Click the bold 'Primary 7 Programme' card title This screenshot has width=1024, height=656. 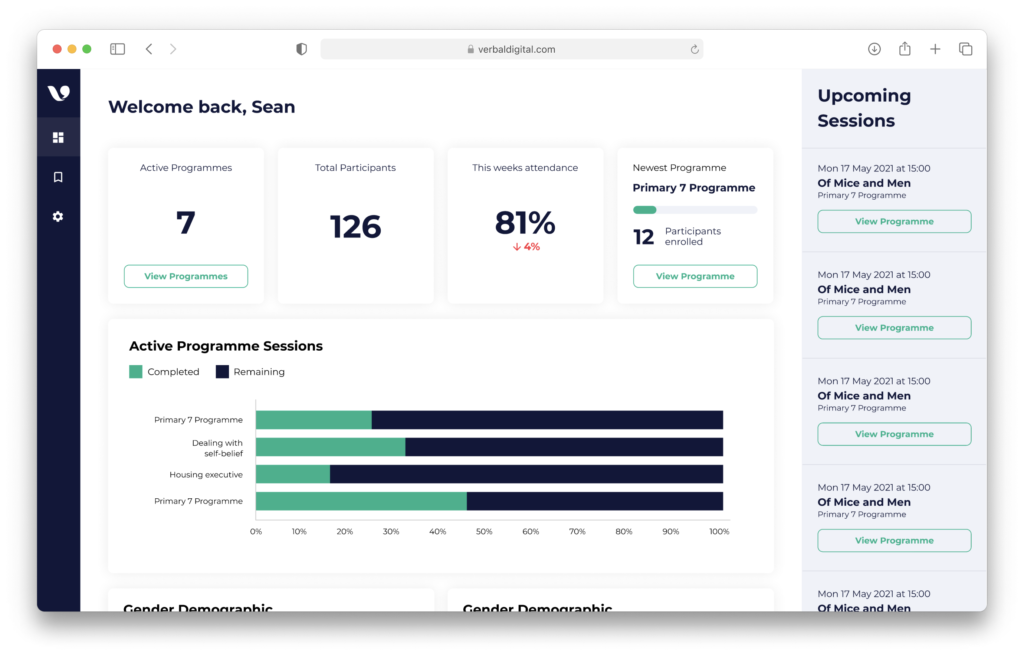point(694,188)
